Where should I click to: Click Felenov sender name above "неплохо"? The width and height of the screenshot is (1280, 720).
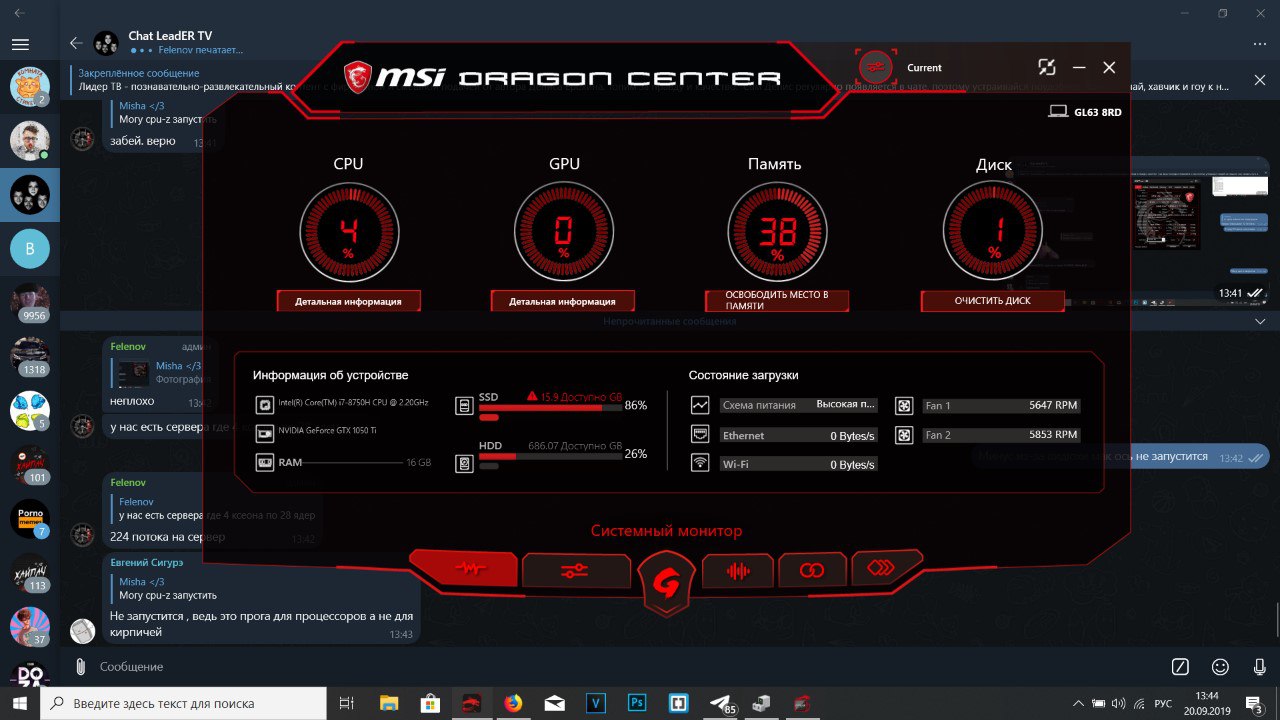(128, 346)
